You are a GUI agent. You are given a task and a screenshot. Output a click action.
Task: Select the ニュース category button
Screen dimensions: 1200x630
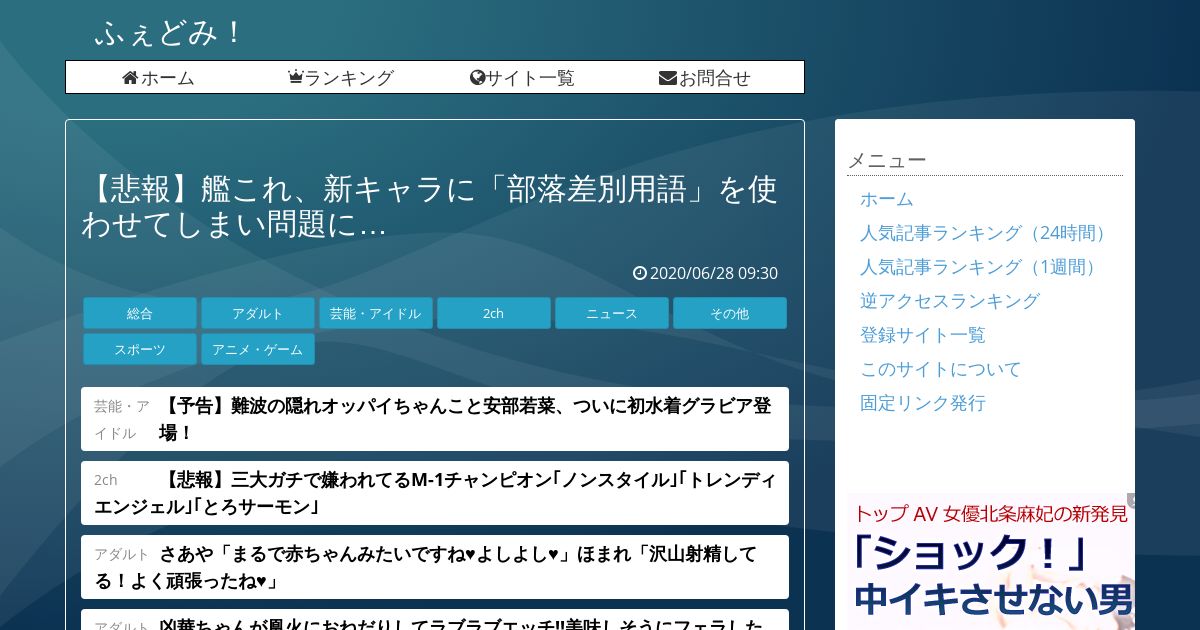(x=612, y=313)
